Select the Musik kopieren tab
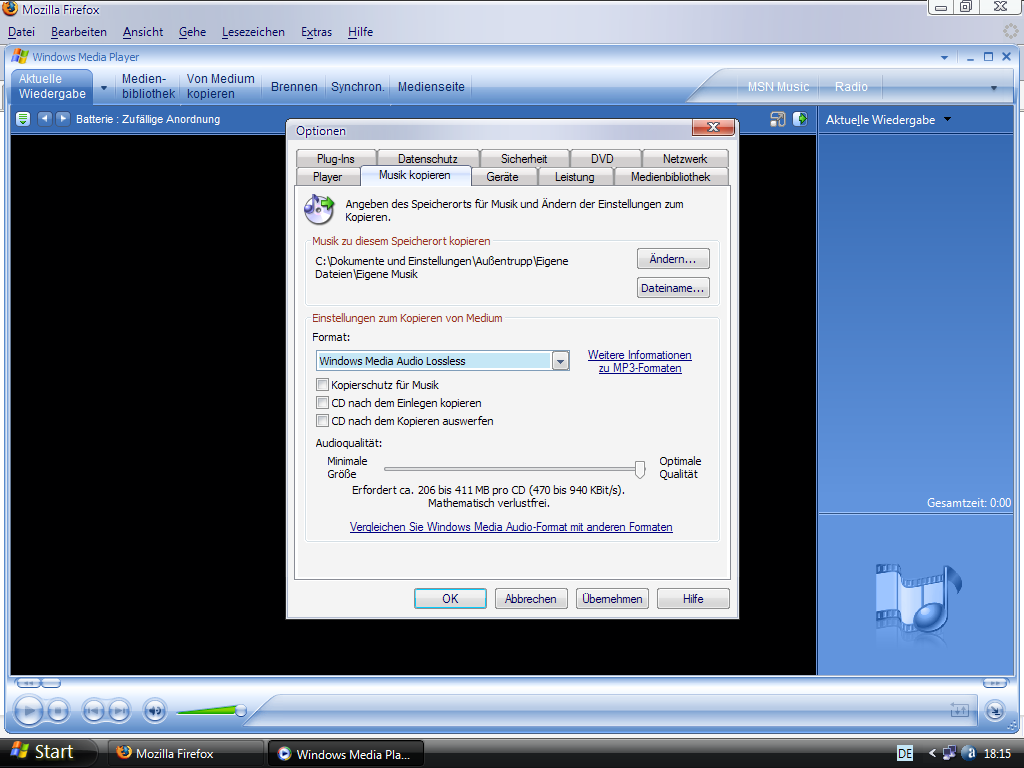 (415, 175)
